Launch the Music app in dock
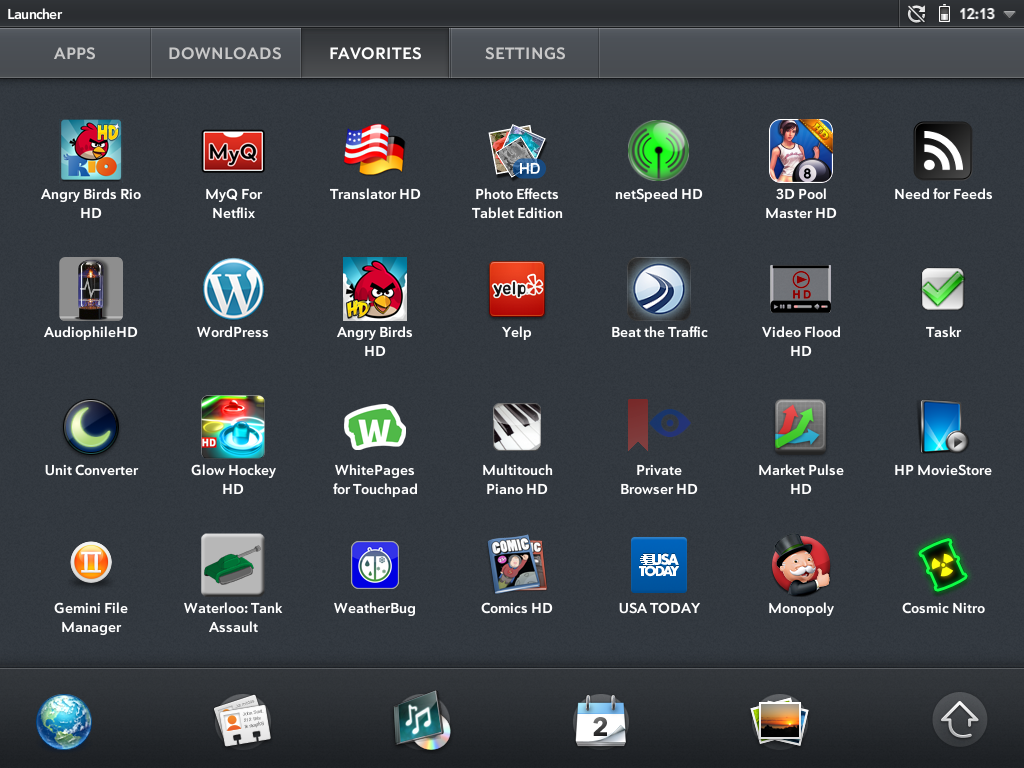This screenshot has width=1024, height=768. point(423,720)
